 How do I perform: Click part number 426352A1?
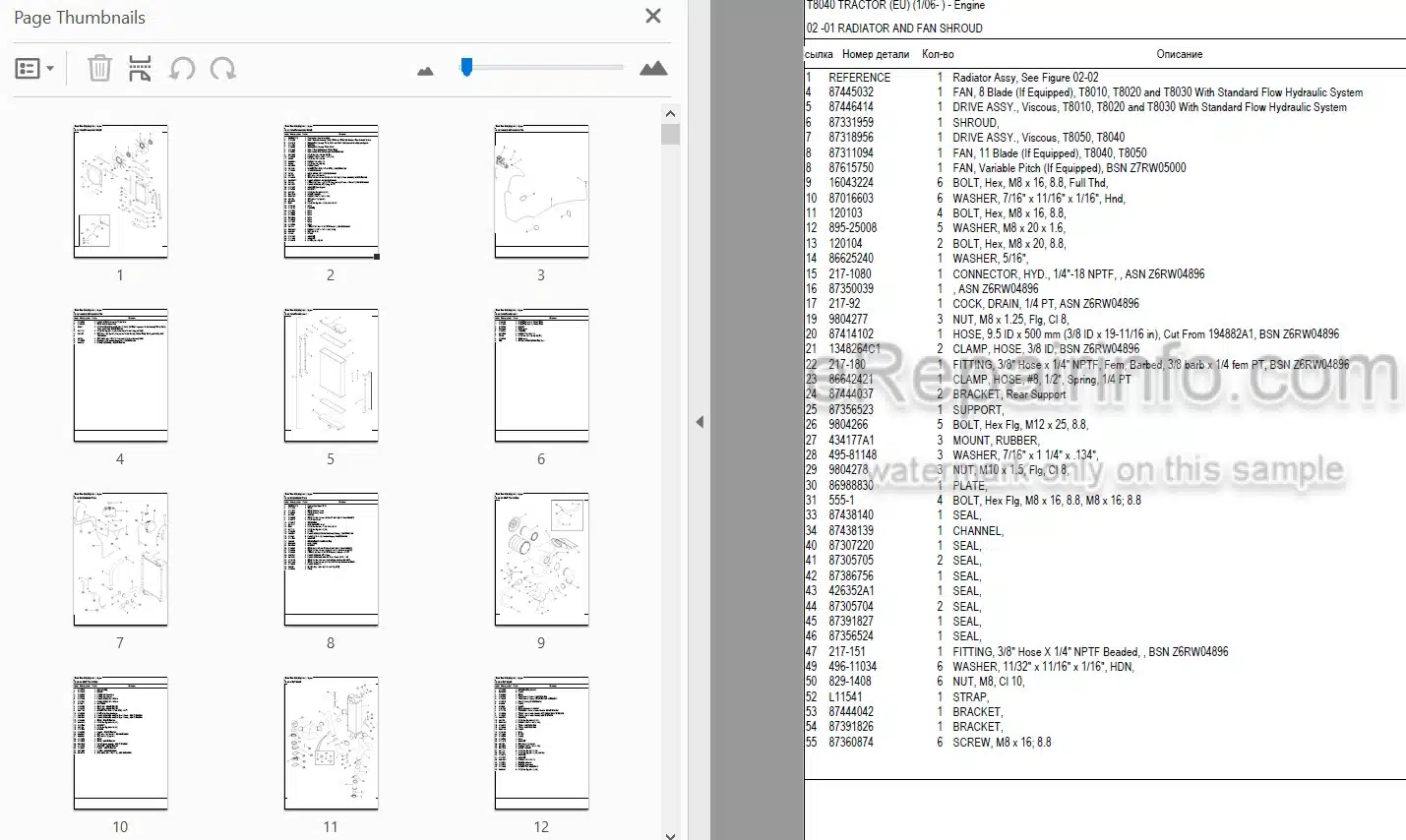[851, 591]
